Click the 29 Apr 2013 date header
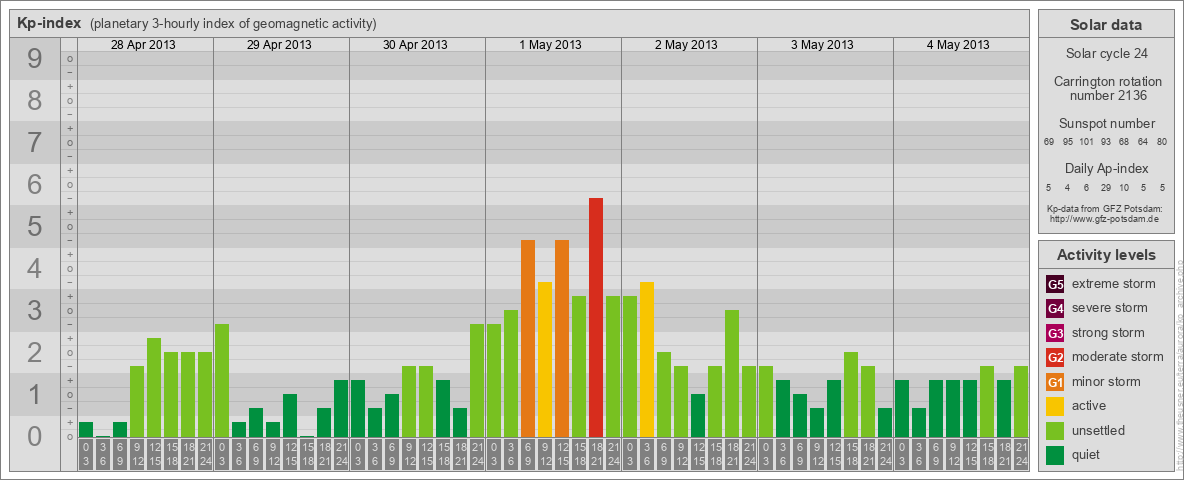This screenshot has width=1184, height=480. pos(279,45)
